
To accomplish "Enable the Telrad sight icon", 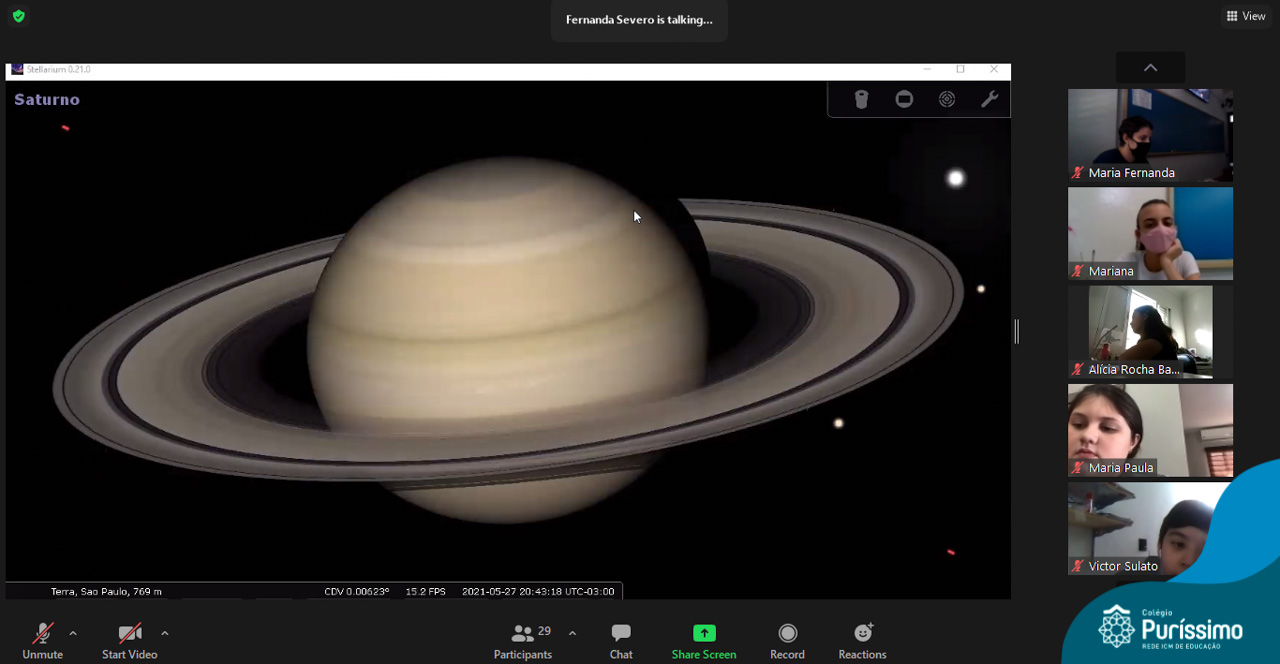I will tap(946, 99).
